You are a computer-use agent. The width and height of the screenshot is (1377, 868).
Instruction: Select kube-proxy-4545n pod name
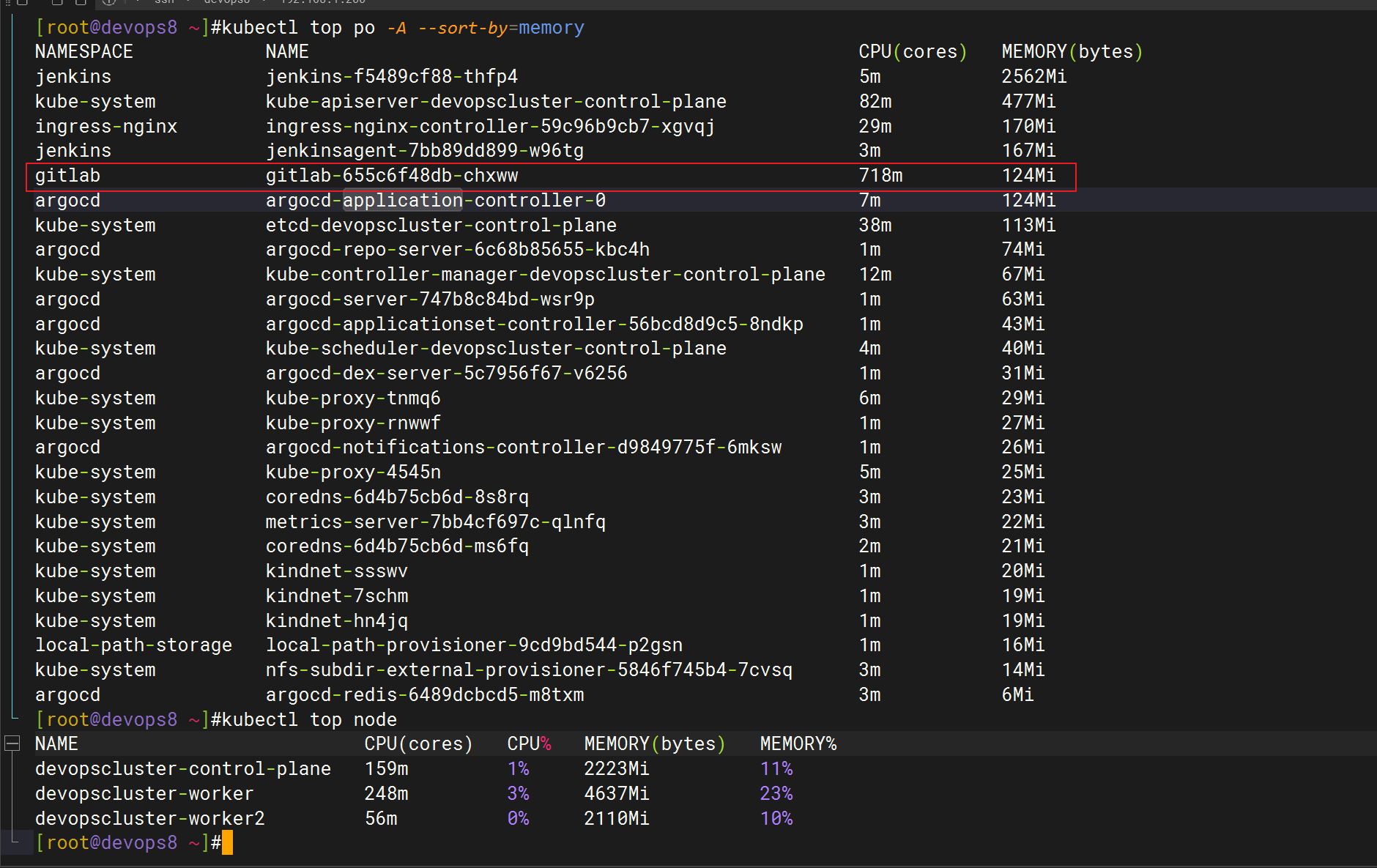click(353, 472)
